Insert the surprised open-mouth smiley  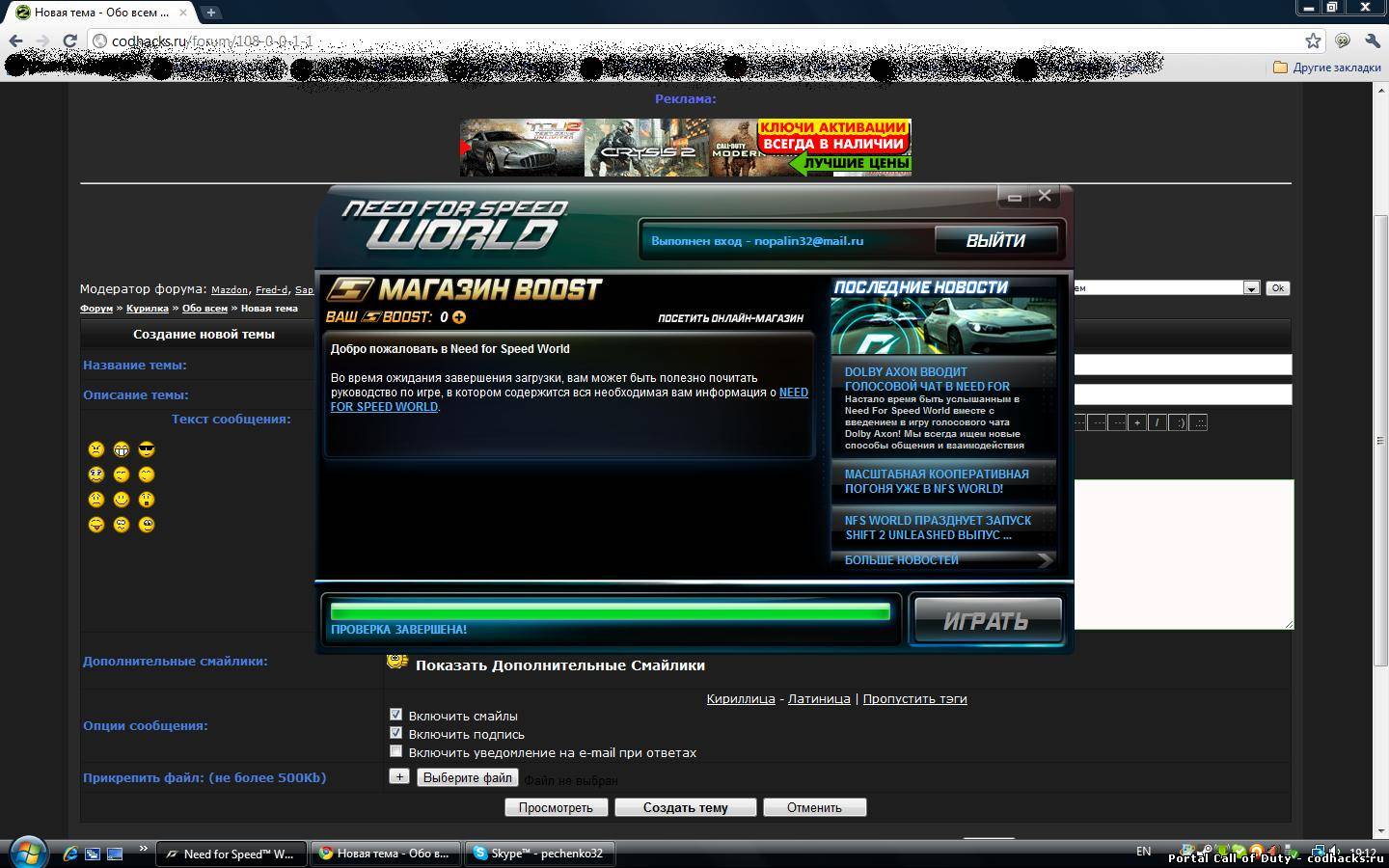coord(147,500)
